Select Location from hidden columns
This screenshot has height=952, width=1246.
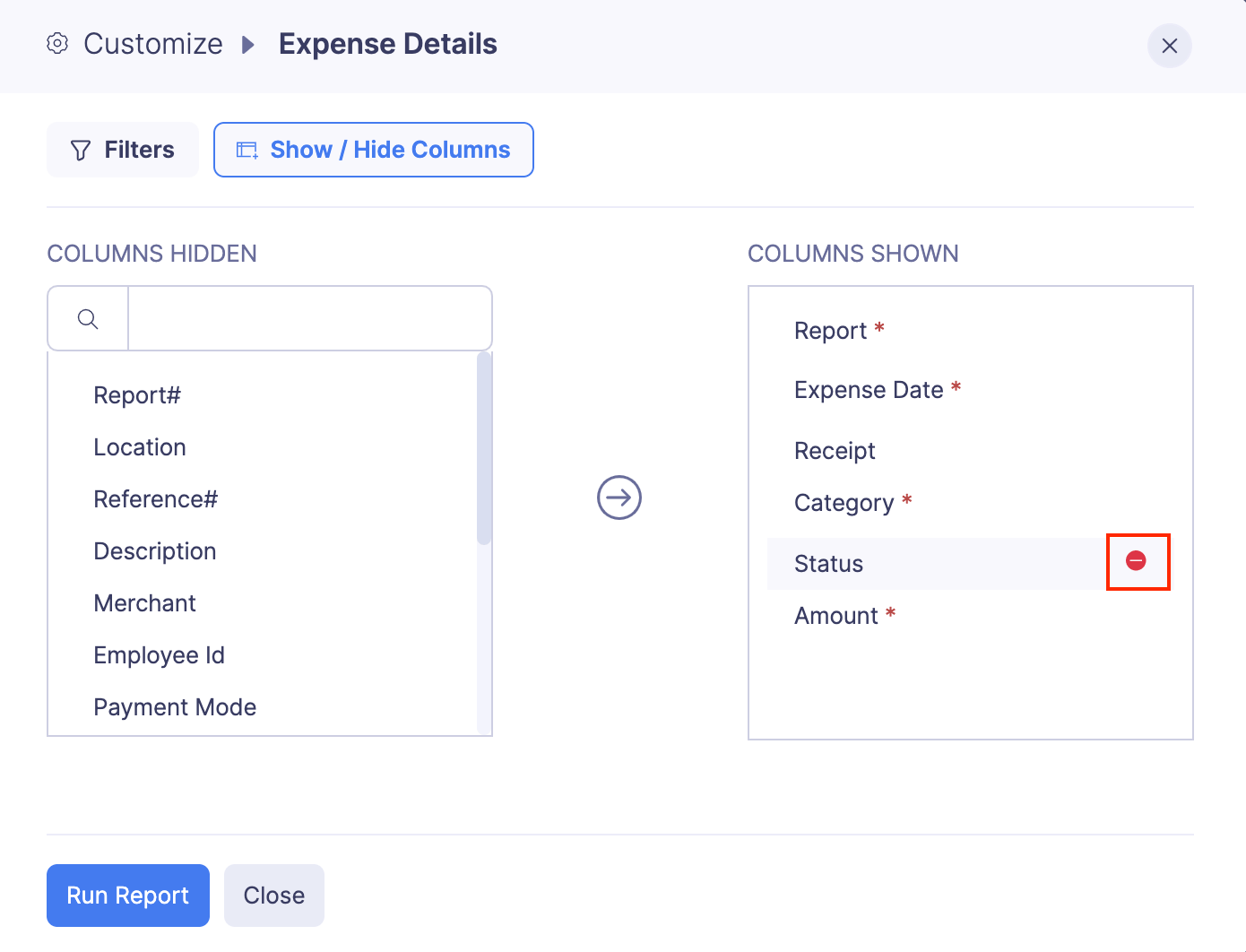(x=140, y=447)
